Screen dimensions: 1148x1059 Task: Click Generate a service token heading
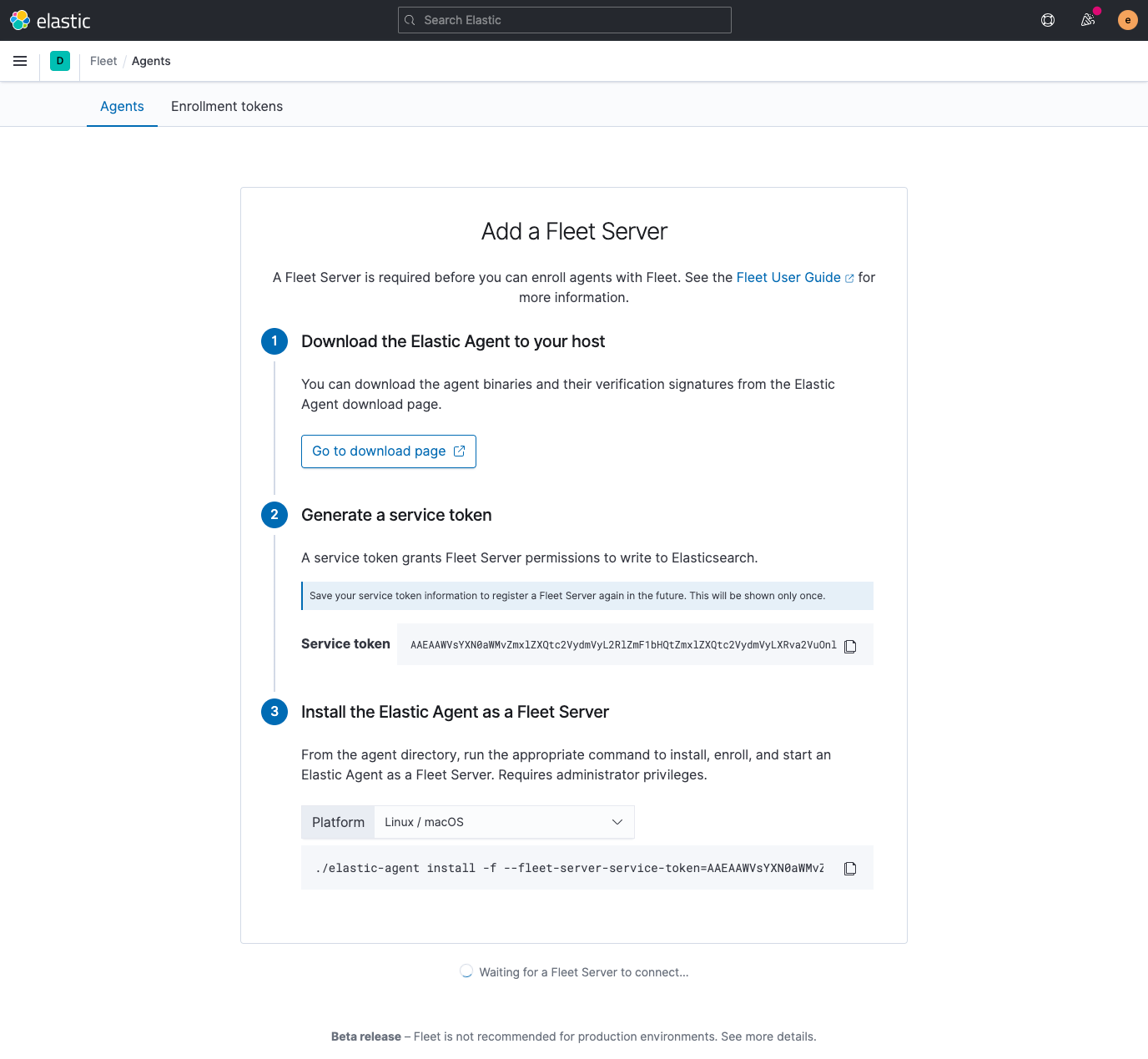tap(396, 515)
